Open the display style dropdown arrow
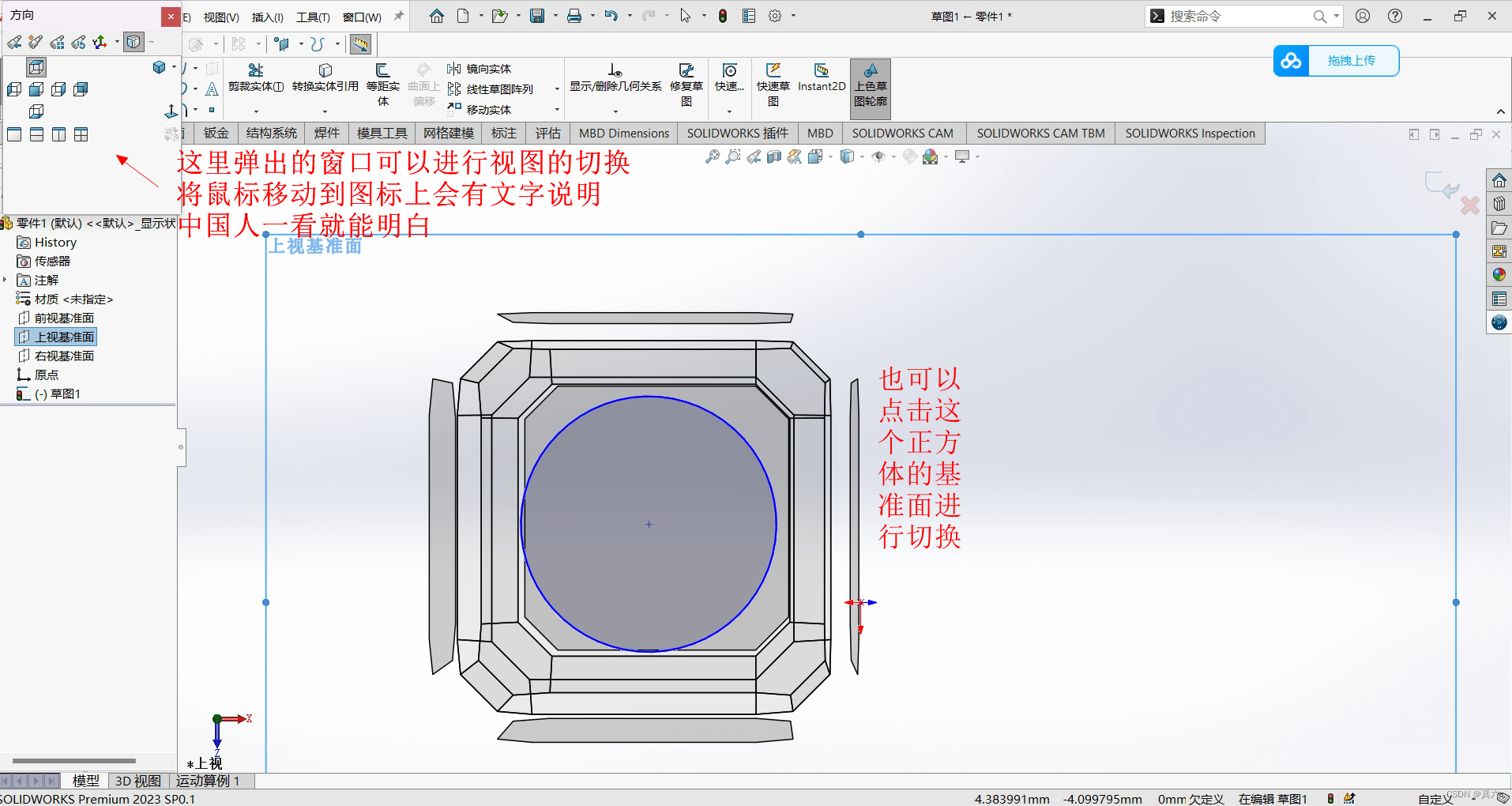 click(862, 156)
